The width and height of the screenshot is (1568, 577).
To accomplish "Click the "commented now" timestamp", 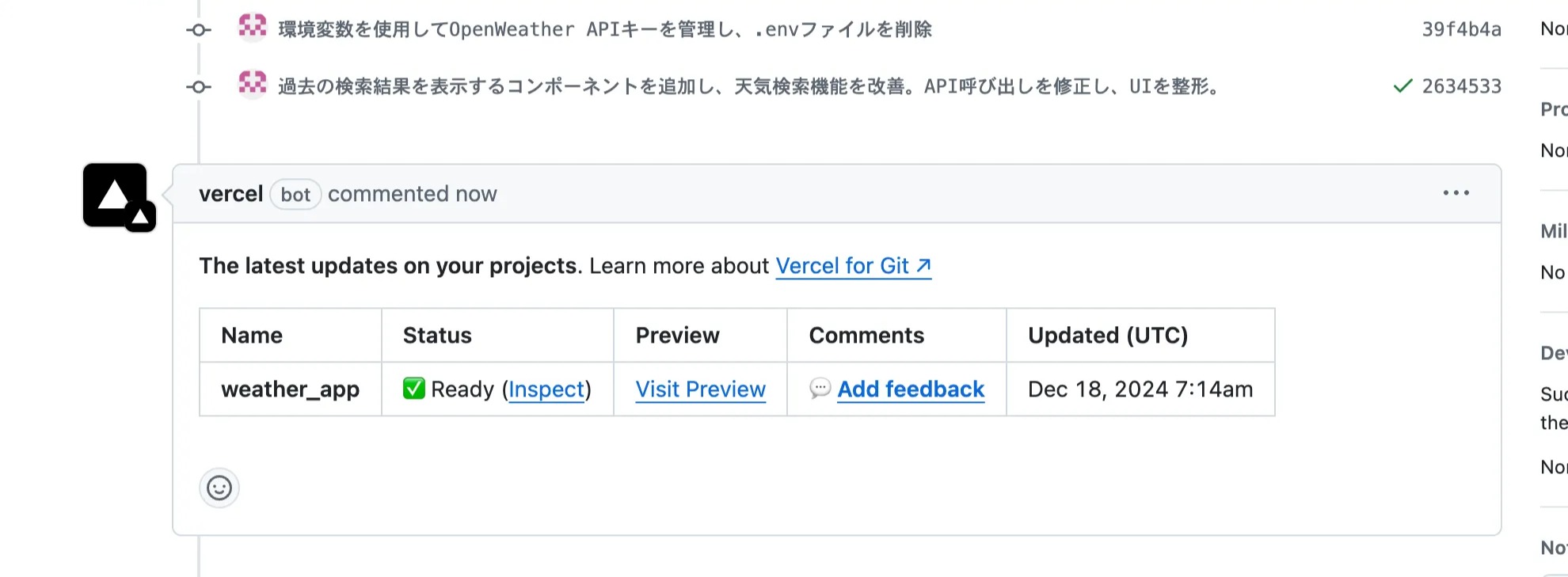I will pos(412,194).
